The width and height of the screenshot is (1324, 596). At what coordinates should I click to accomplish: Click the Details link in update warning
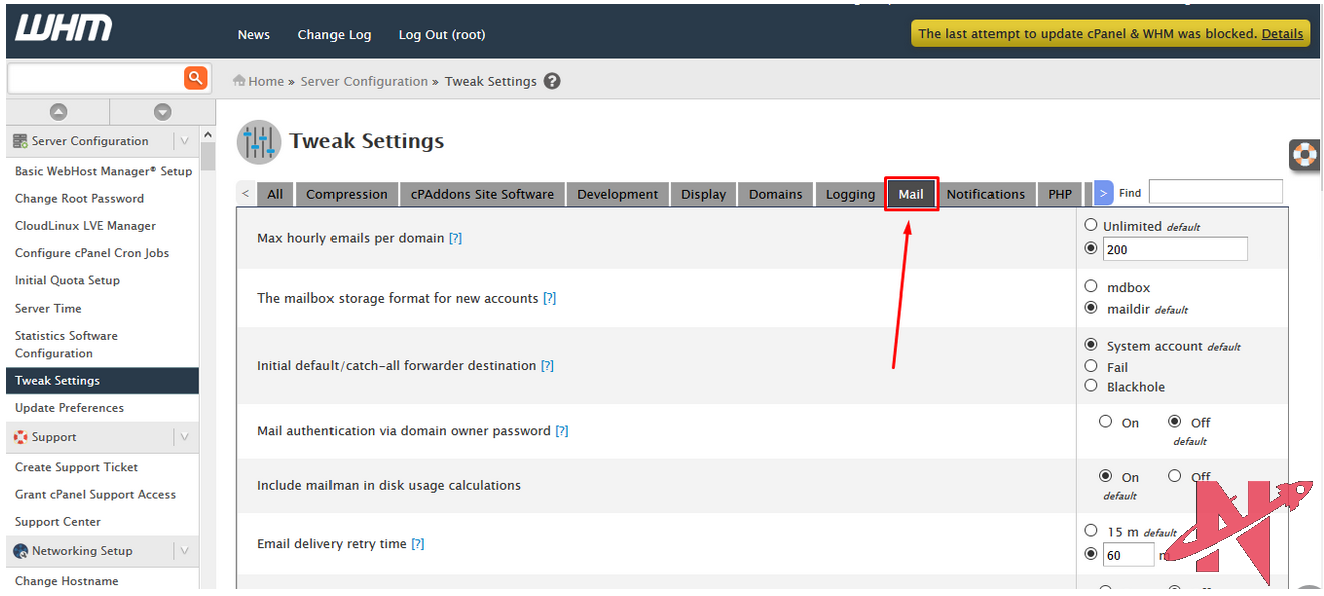[1282, 34]
